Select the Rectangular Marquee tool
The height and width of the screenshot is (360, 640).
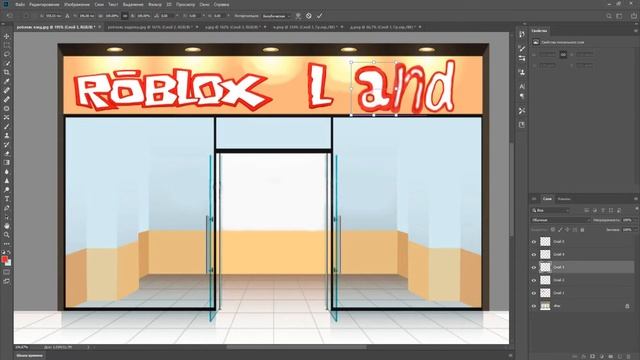click(x=7, y=45)
